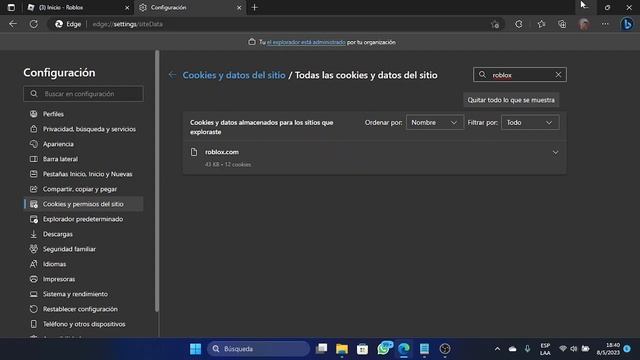
Task: Open OneDrive cloud tray icon
Action: pyautogui.click(x=513, y=349)
